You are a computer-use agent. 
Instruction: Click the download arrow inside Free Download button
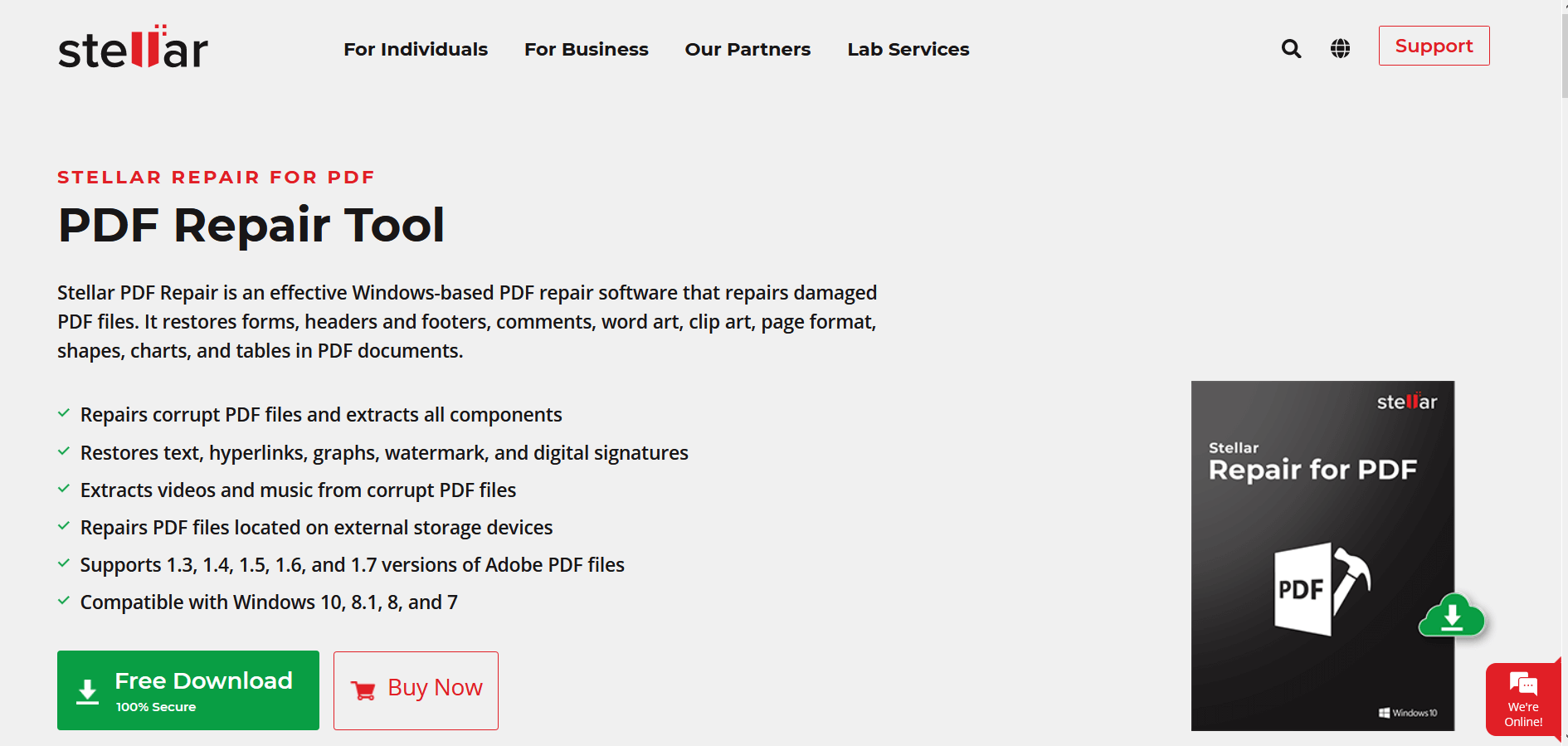click(x=86, y=690)
